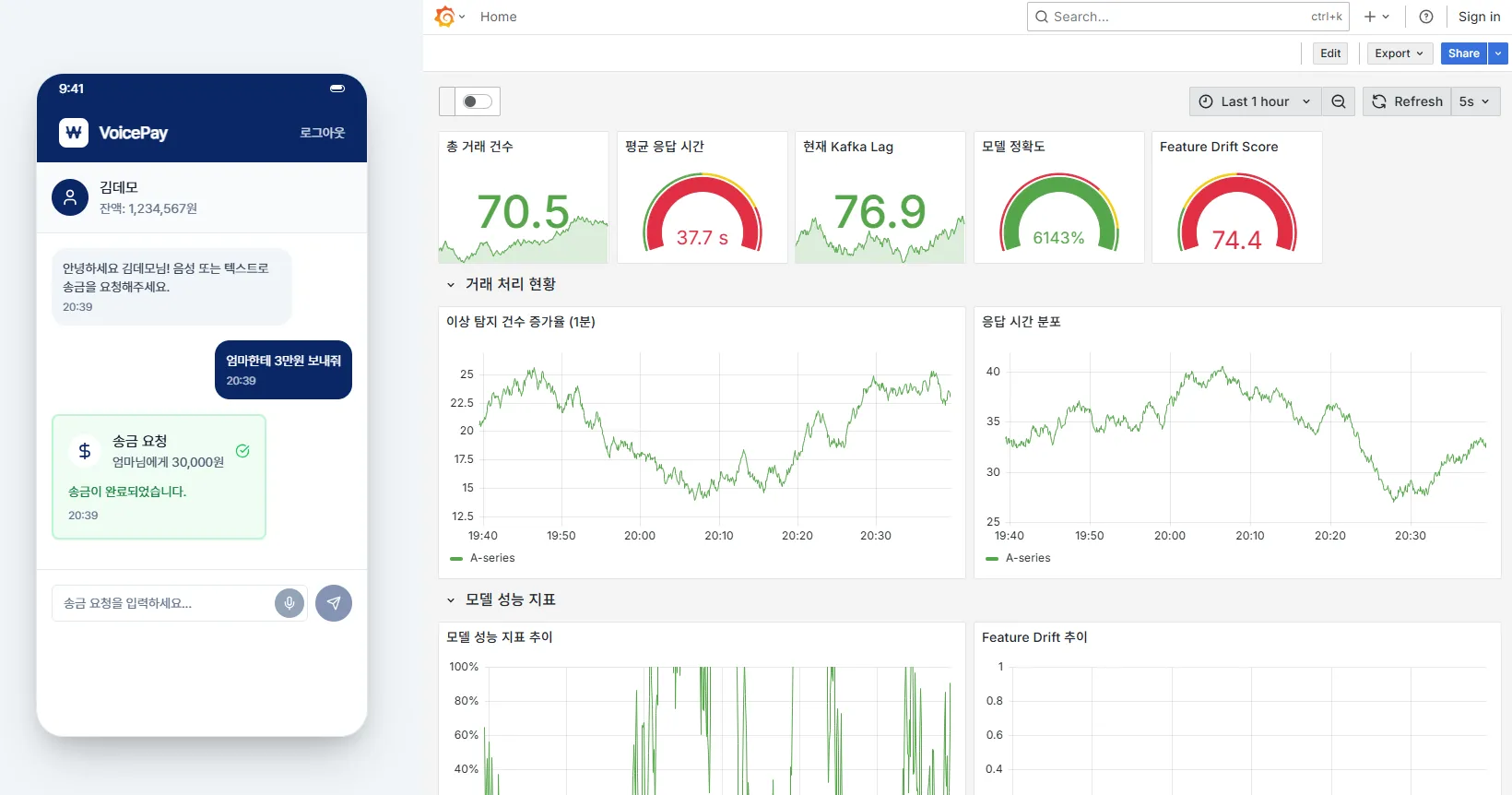Click the green checkmark in 송금 요청 card
Image resolution: width=1512 pixels, height=795 pixels.
[242, 451]
